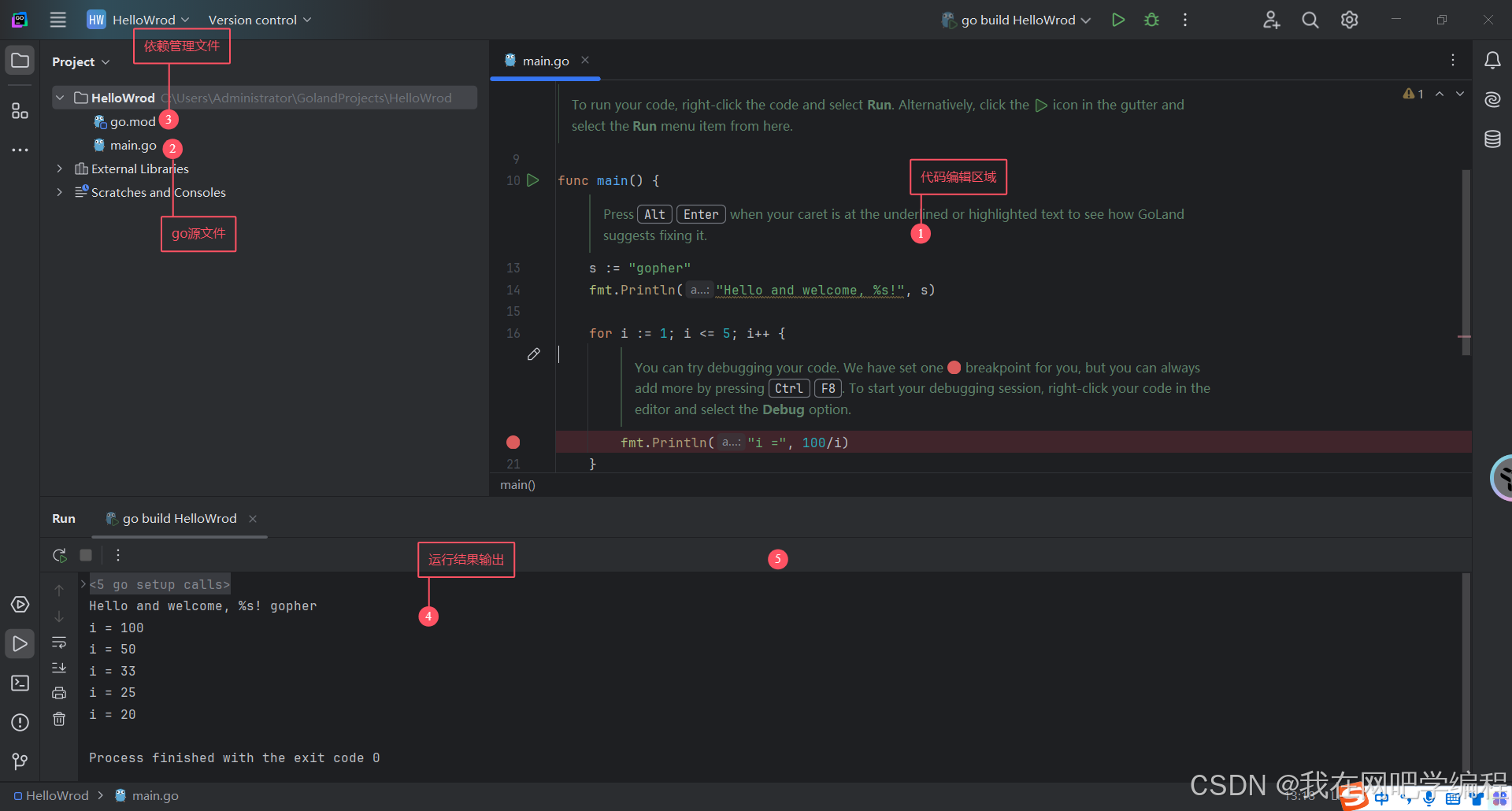Go to previous highlighted problem arrow
1512x811 pixels.
pos(1440,94)
